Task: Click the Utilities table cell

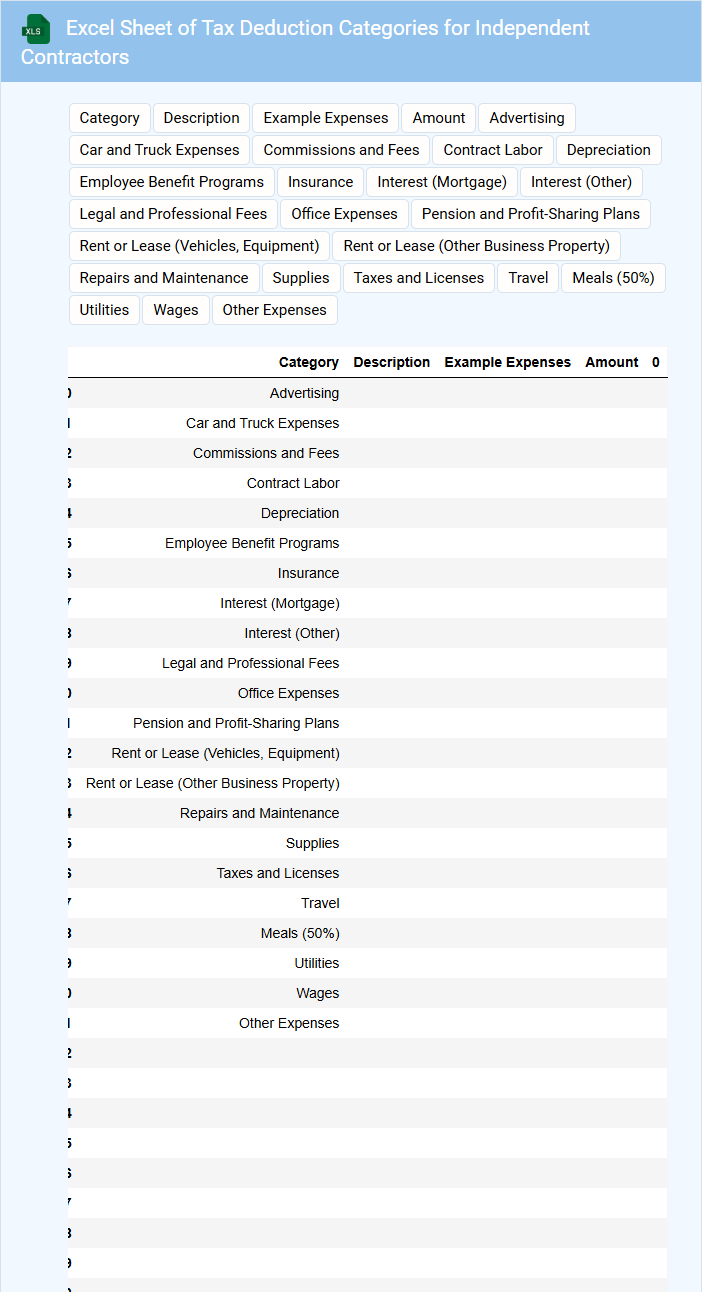Action: pos(317,963)
